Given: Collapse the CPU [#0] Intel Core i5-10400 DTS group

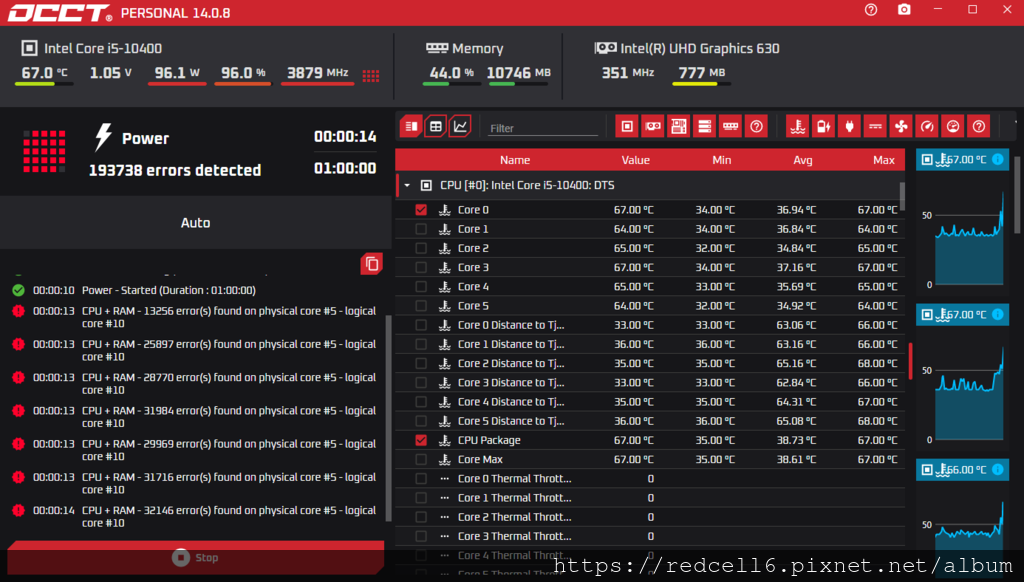Looking at the screenshot, I should point(407,186).
